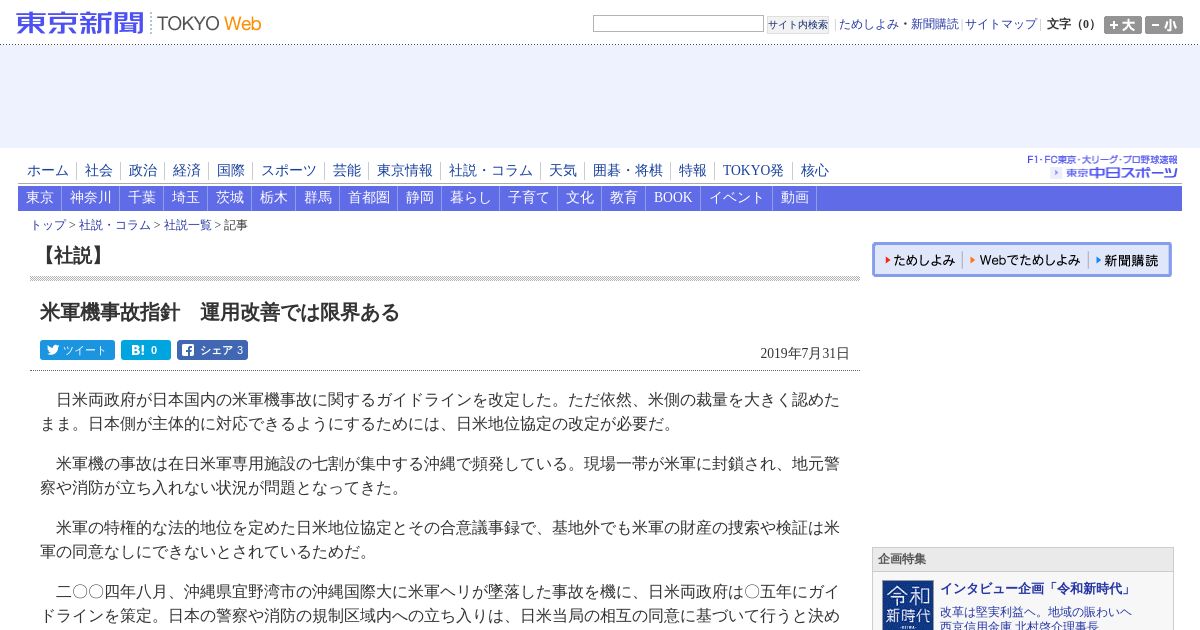
Task: Open the TOKYO発 section
Action: pos(754,171)
